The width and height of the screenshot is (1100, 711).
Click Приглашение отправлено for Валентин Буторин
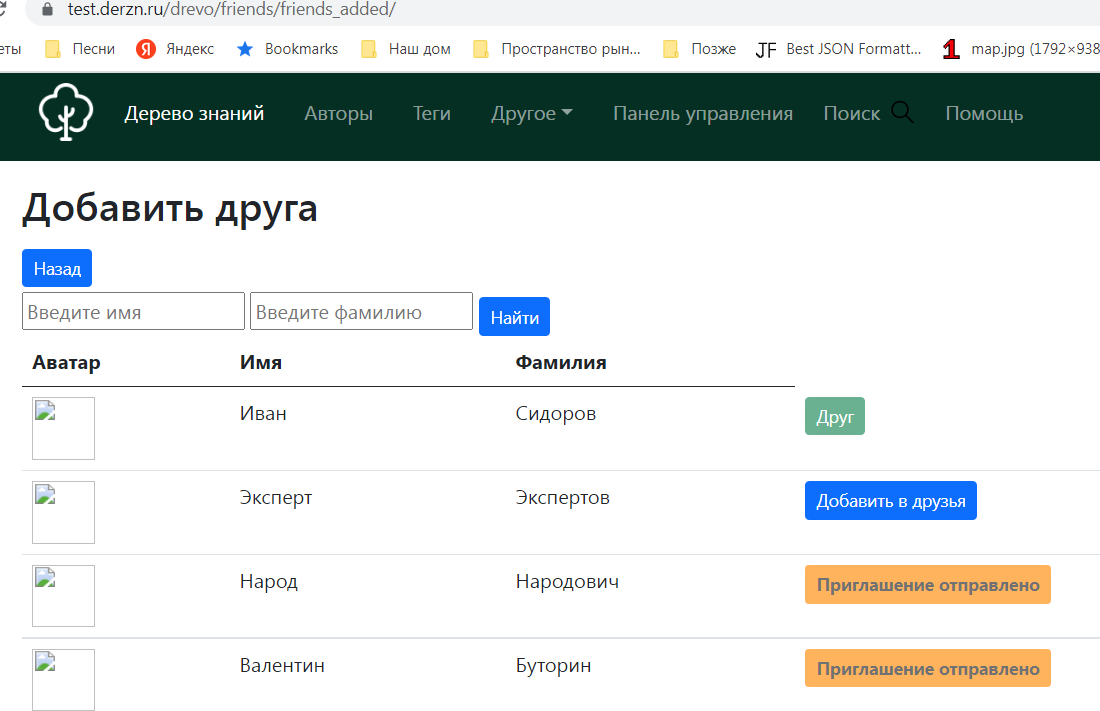point(927,668)
